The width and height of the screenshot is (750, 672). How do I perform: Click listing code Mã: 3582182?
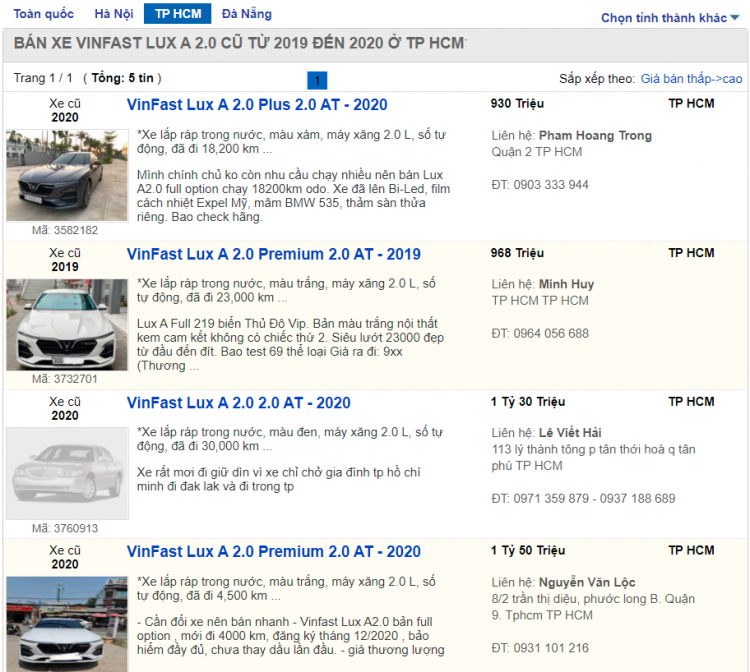[65, 230]
